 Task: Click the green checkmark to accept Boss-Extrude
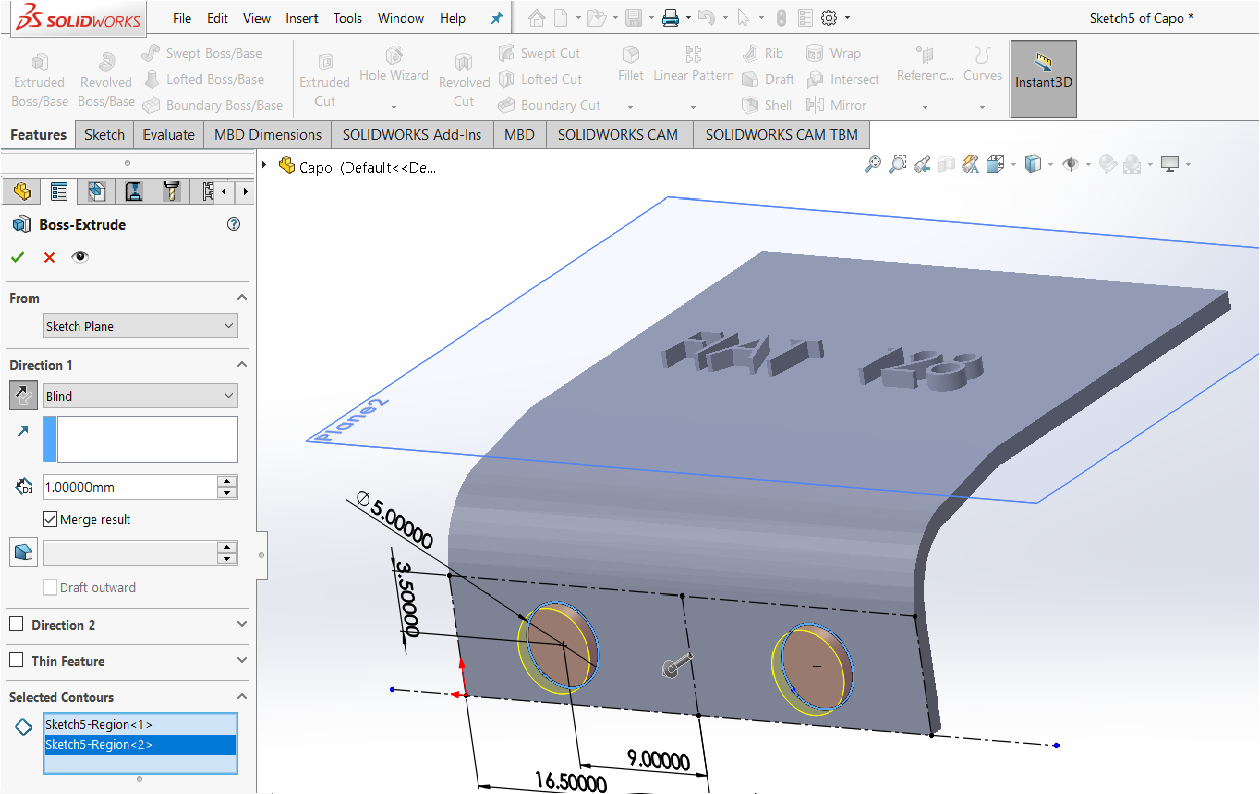(17, 257)
